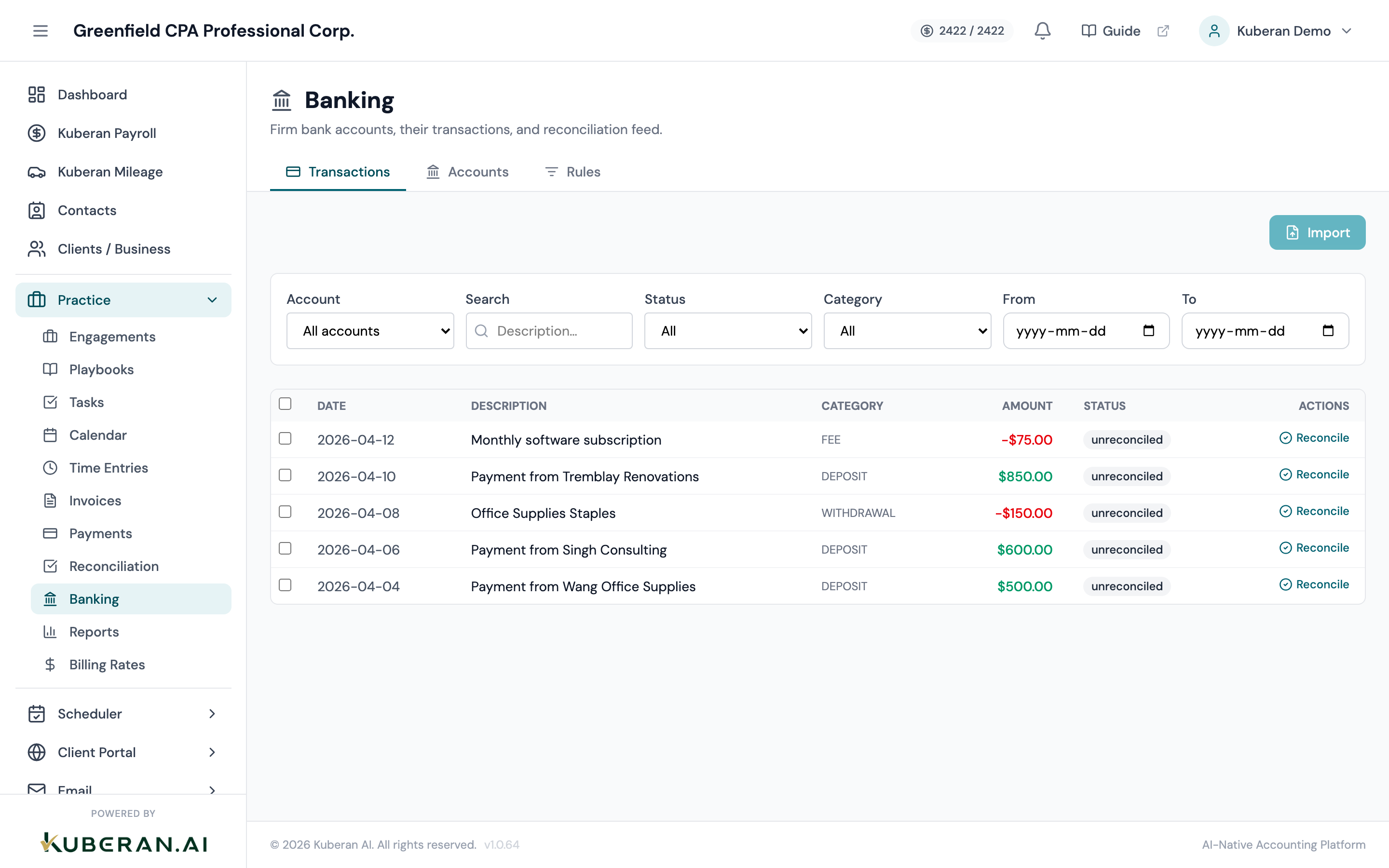Click the -$150.00 amount cell

click(x=1023, y=513)
